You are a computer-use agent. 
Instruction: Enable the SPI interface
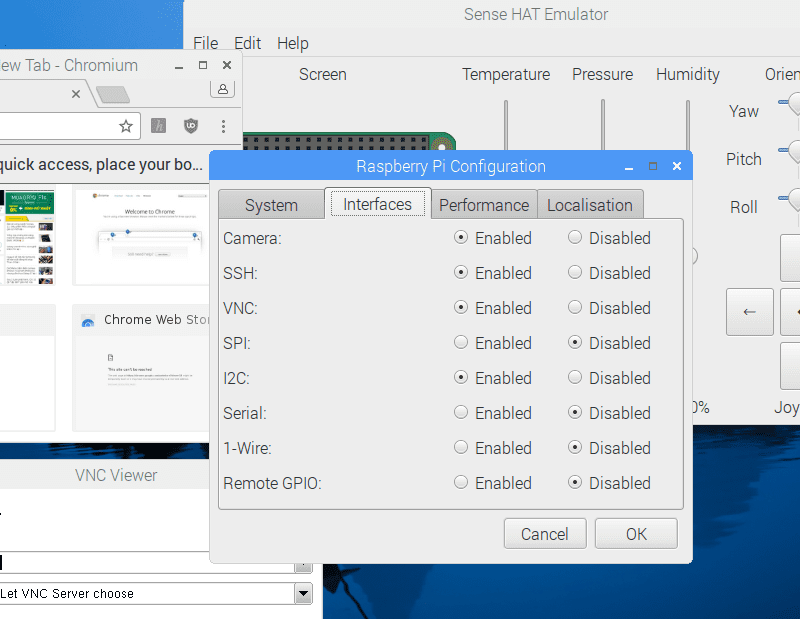[x=461, y=343]
